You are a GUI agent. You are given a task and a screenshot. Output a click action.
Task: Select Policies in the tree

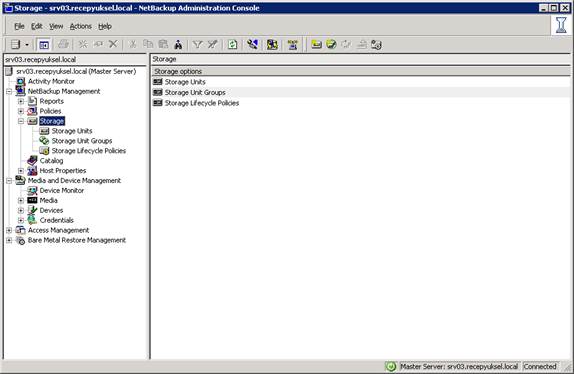(51, 111)
